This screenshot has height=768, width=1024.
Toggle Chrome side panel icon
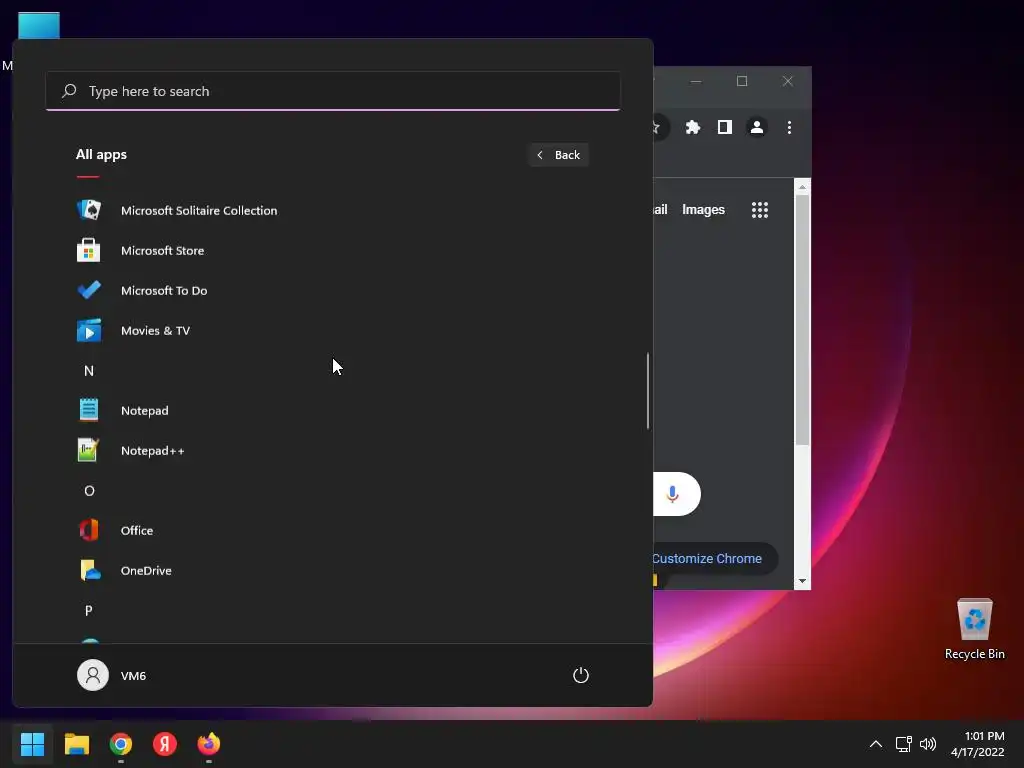pyautogui.click(x=725, y=127)
